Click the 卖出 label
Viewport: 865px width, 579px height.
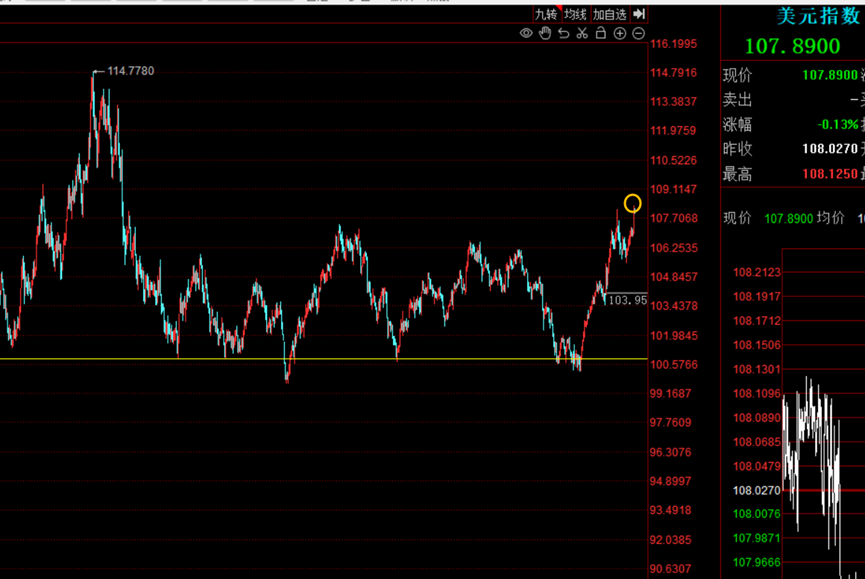[x=738, y=100]
